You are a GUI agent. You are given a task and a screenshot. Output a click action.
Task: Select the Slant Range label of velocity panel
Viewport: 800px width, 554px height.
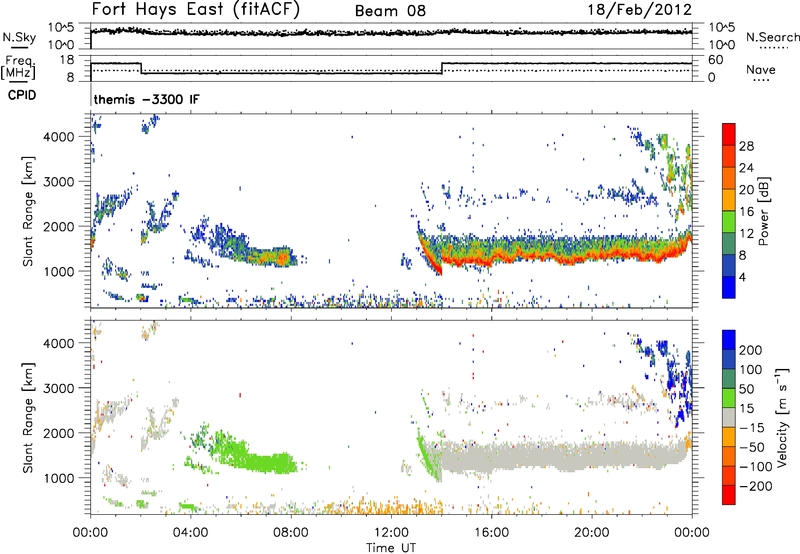(x=28, y=417)
